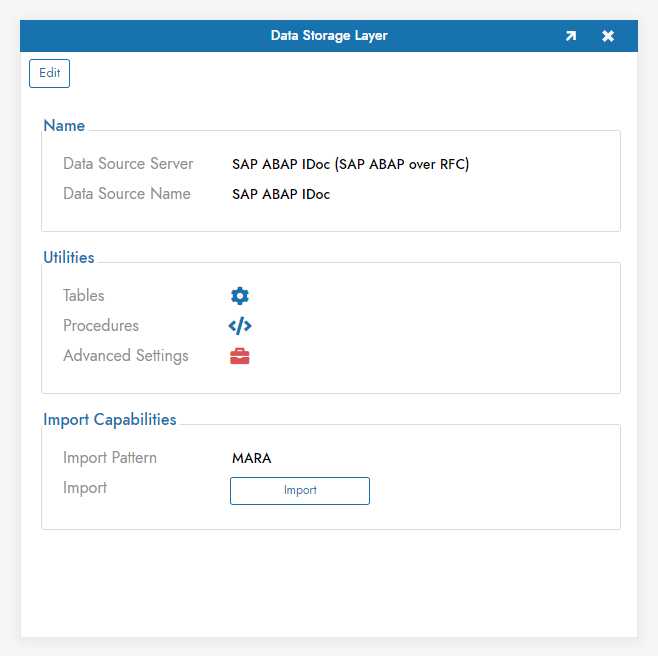Click the Import Capabilities section heading
658x656 pixels.
[110, 420]
